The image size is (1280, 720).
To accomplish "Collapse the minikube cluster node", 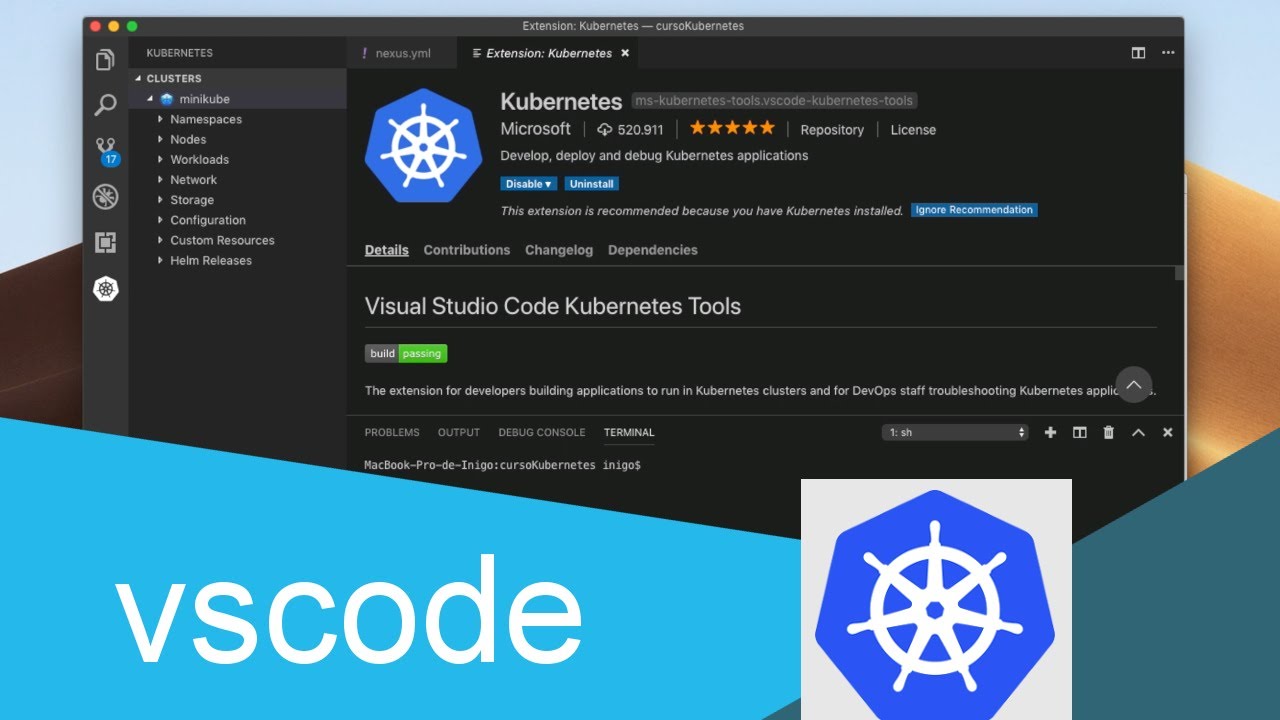I will point(150,99).
